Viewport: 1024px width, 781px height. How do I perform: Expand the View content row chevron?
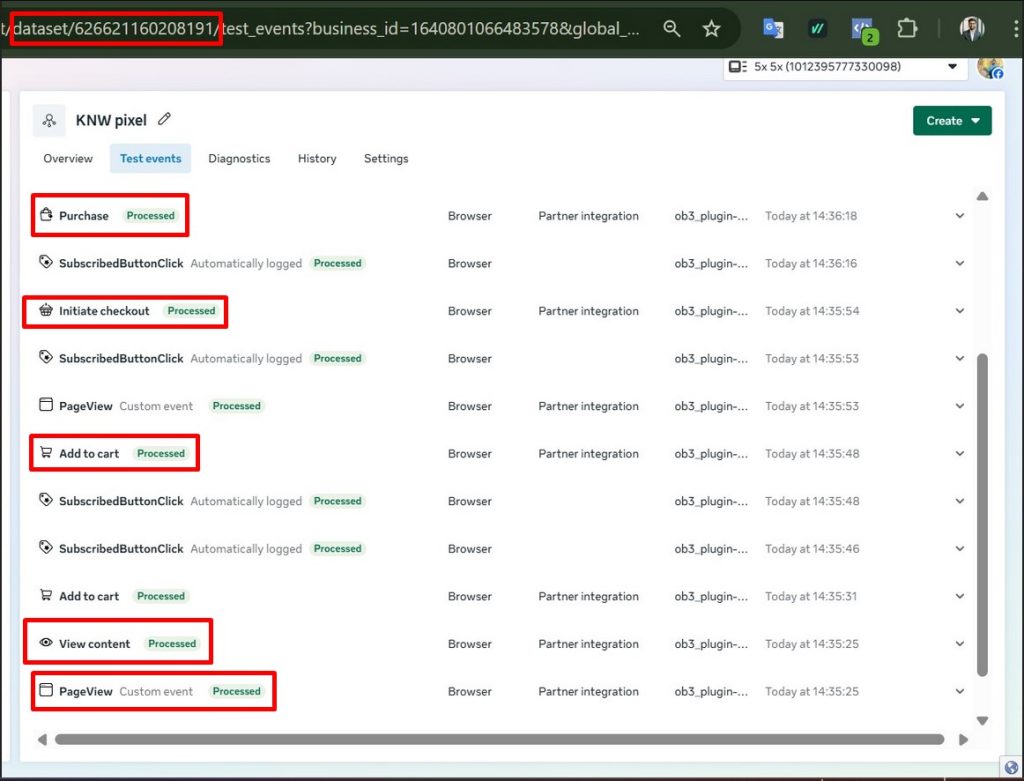click(x=960, y=644)
